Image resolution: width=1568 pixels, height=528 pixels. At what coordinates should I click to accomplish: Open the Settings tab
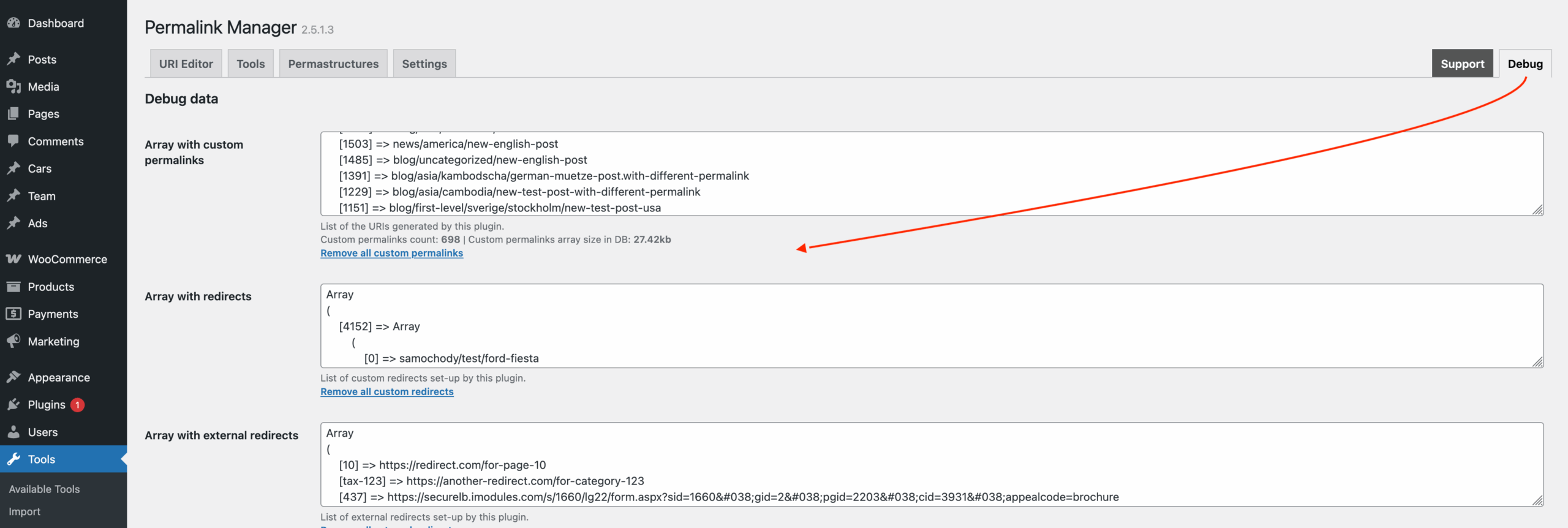tap(424, 64)
